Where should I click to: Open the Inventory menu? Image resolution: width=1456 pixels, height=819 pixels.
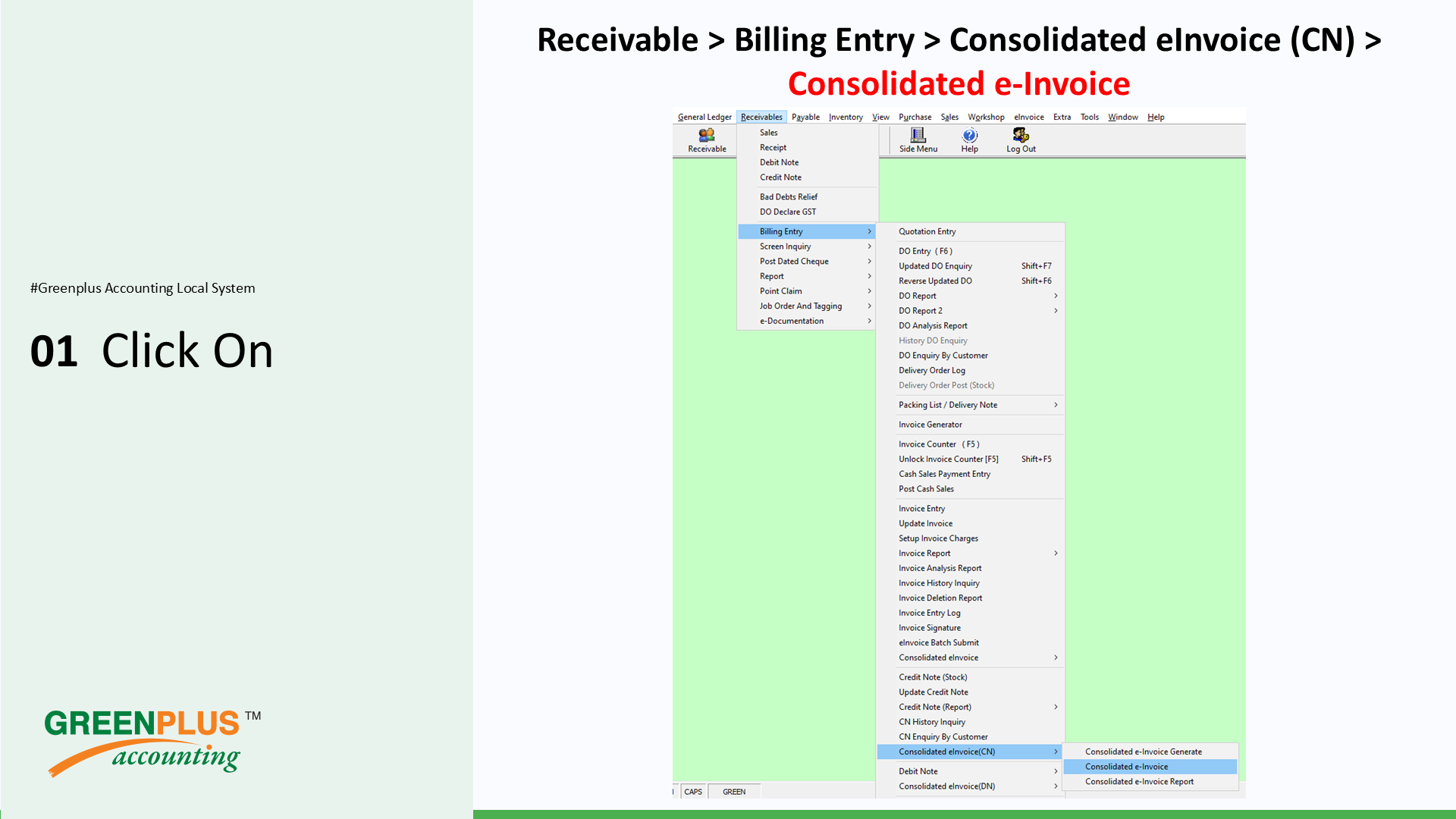pos(846,117)
